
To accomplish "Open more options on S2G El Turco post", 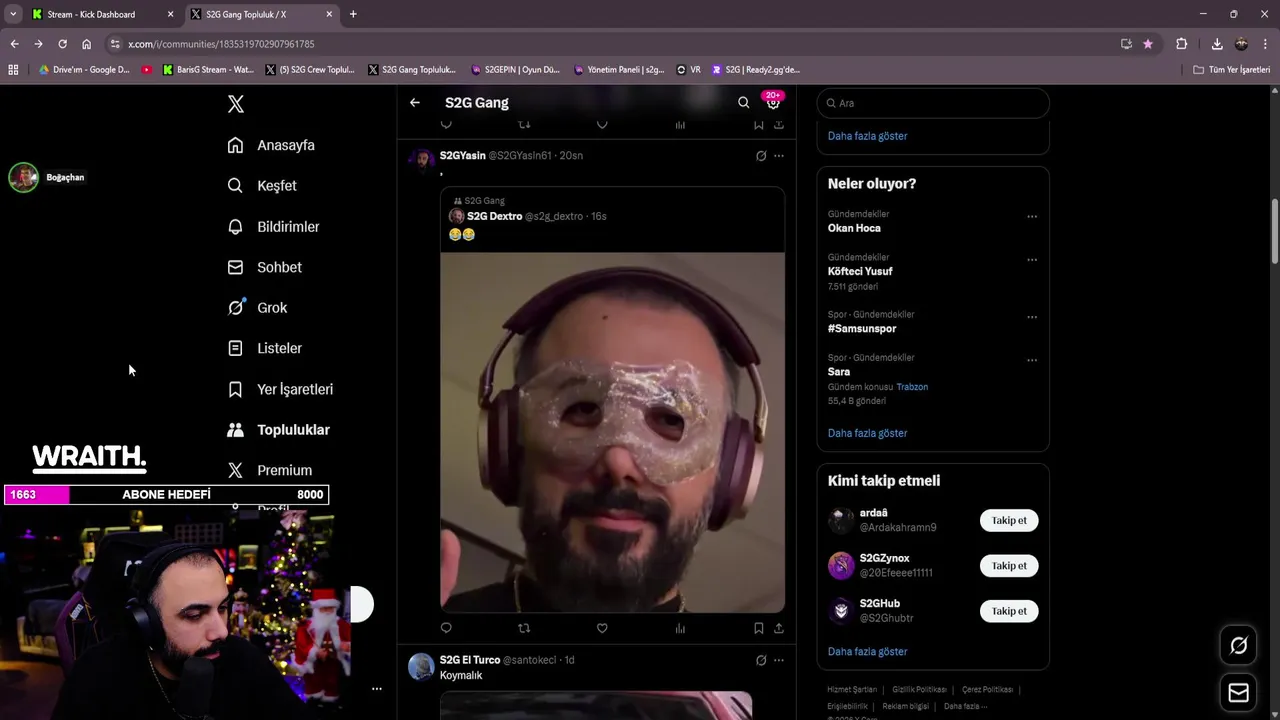I will click(779, 660).
